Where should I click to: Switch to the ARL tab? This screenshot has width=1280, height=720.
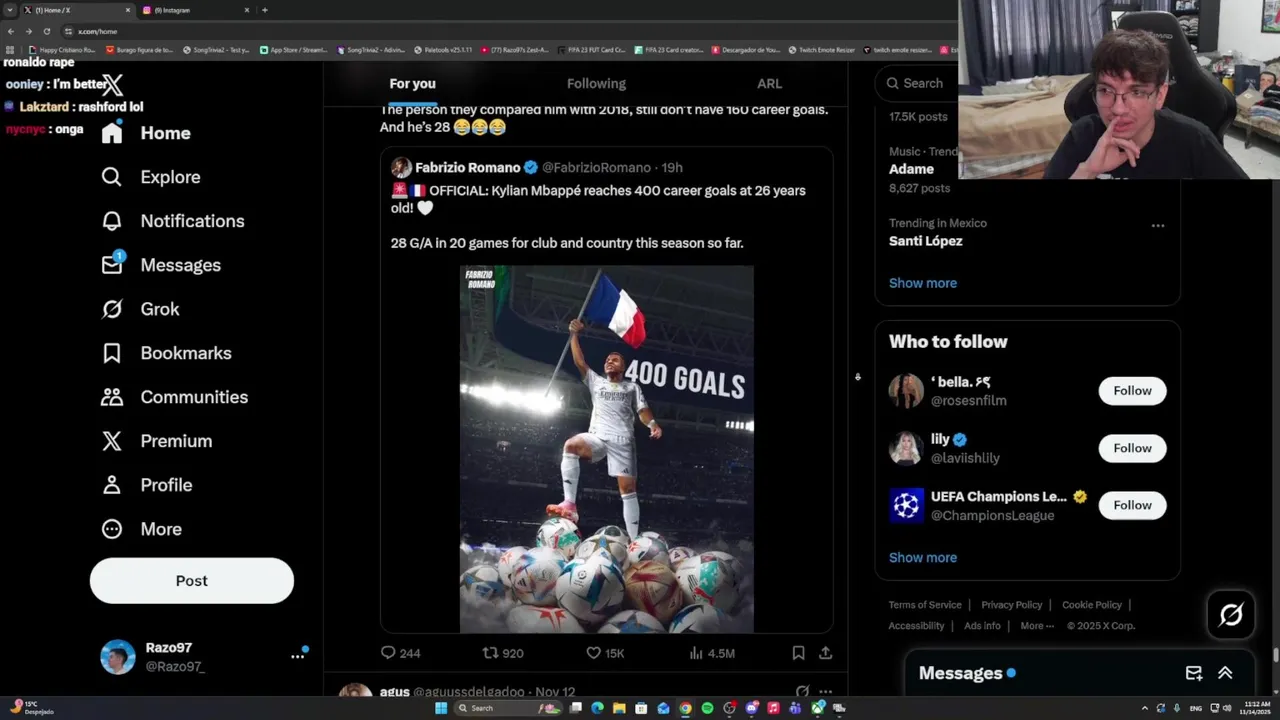click(x=769, y=84)
